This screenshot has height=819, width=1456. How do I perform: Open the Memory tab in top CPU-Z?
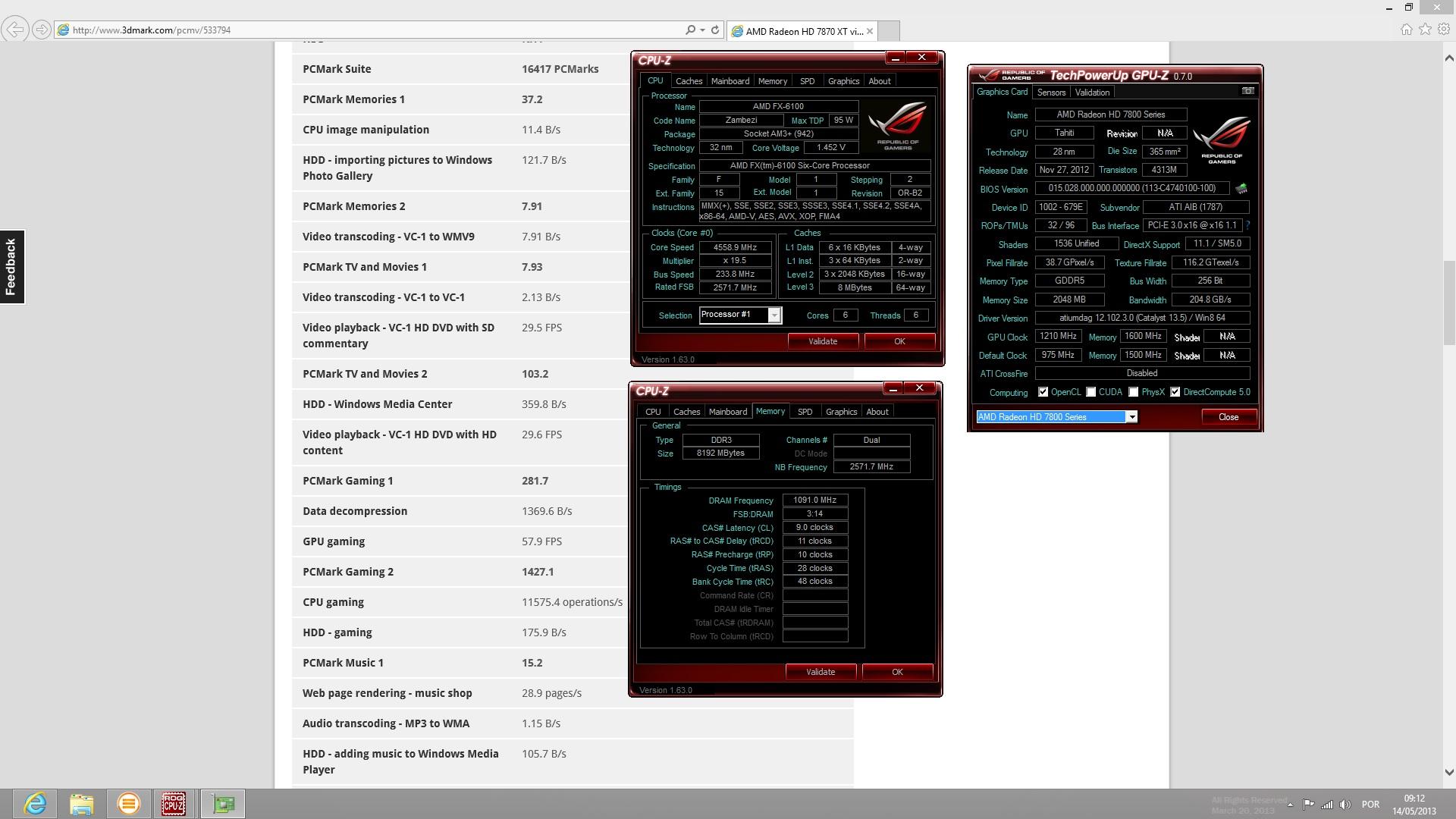point(772,81)
